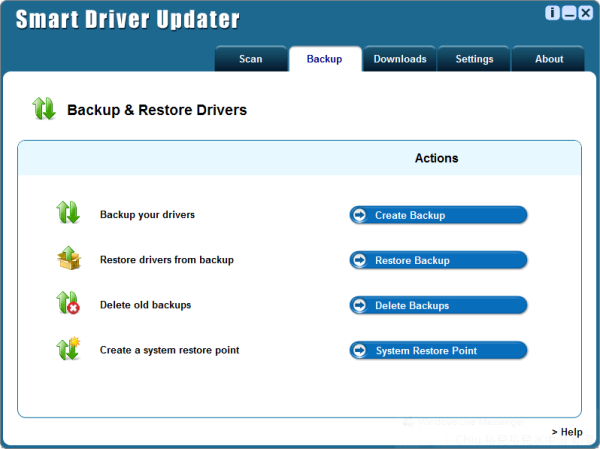Click the 'Backup your drivers' text
Viewport: 600px width, 449px height.
tap(147, 215)
